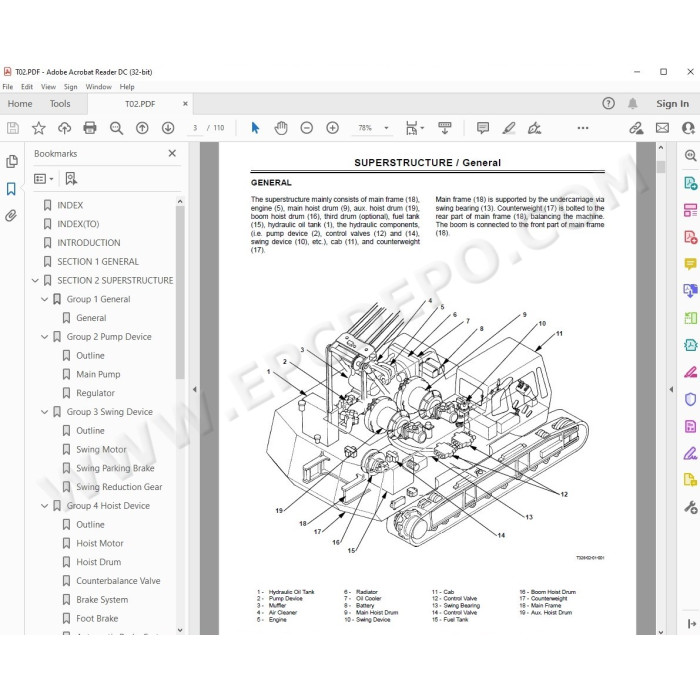Add new bookmark icon
Image resolution: width=700 pixels, height=700 pixels.
pos(71,179)
